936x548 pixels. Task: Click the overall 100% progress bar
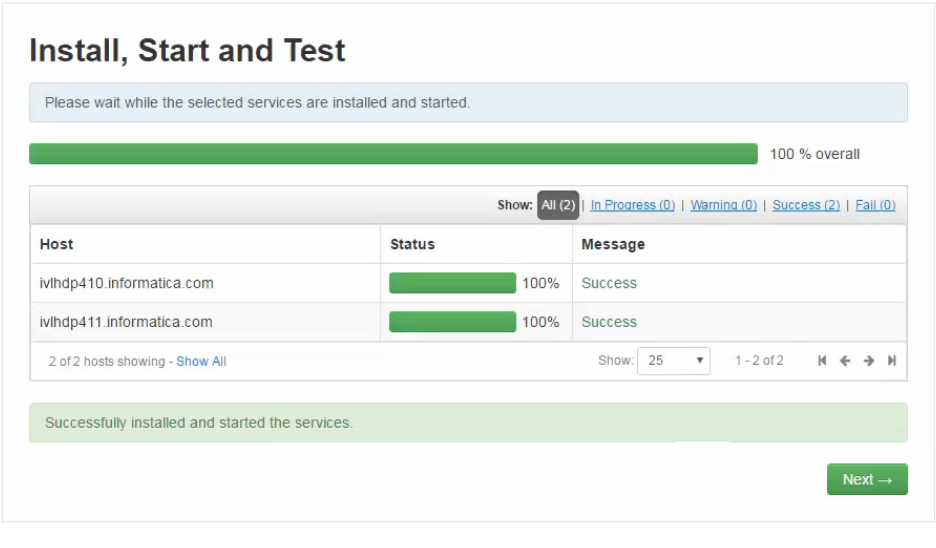[x=393, y=153]
